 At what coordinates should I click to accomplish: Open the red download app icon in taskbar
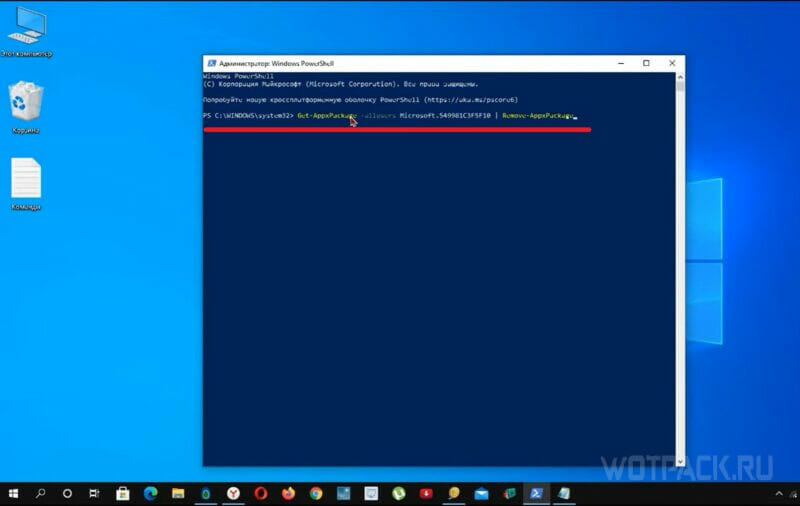(x=426, y=493)
